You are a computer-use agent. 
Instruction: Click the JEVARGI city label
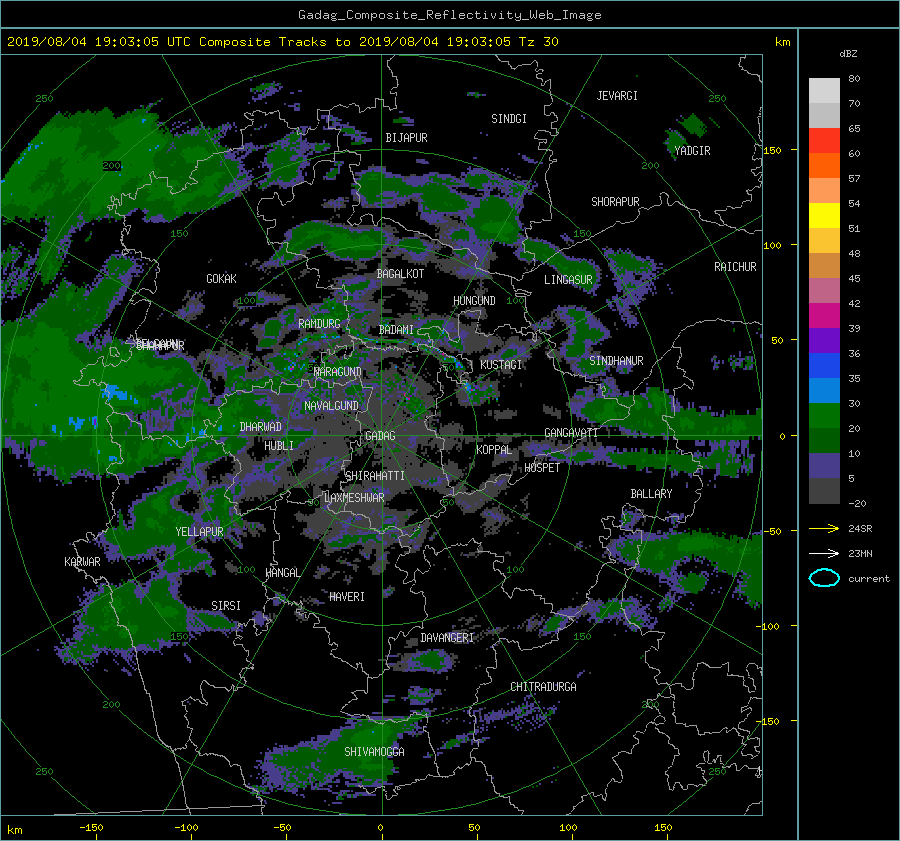[617, 96]
